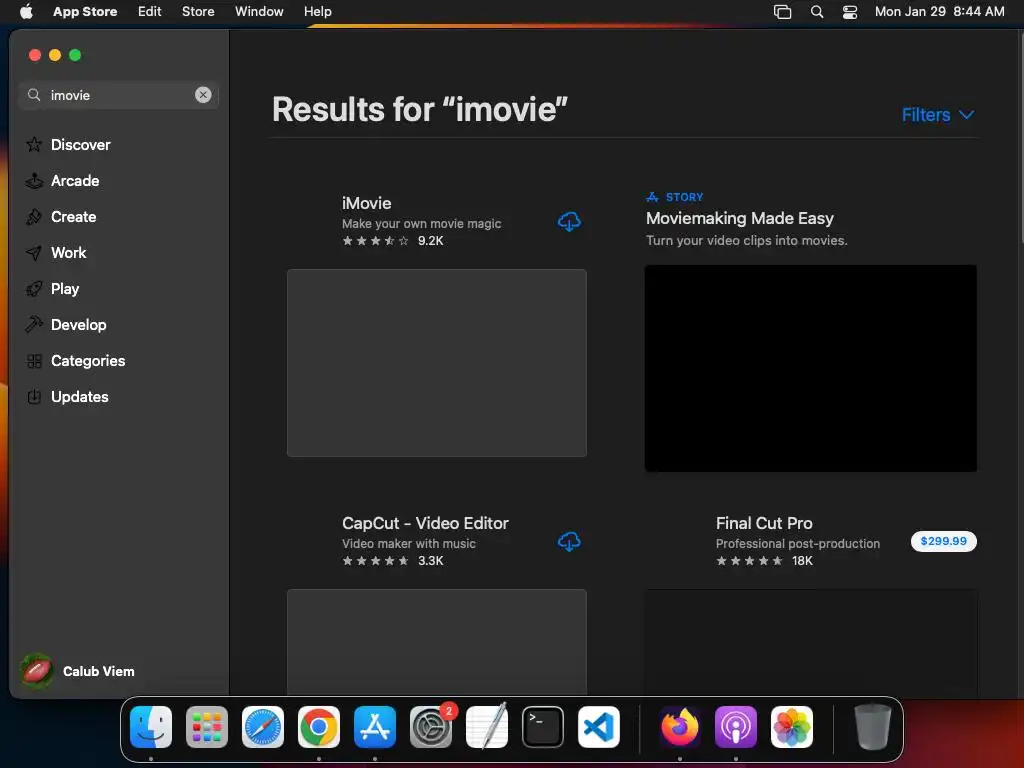Open Calub Viem account profile

pyautogui.click(x=77, y=671)
